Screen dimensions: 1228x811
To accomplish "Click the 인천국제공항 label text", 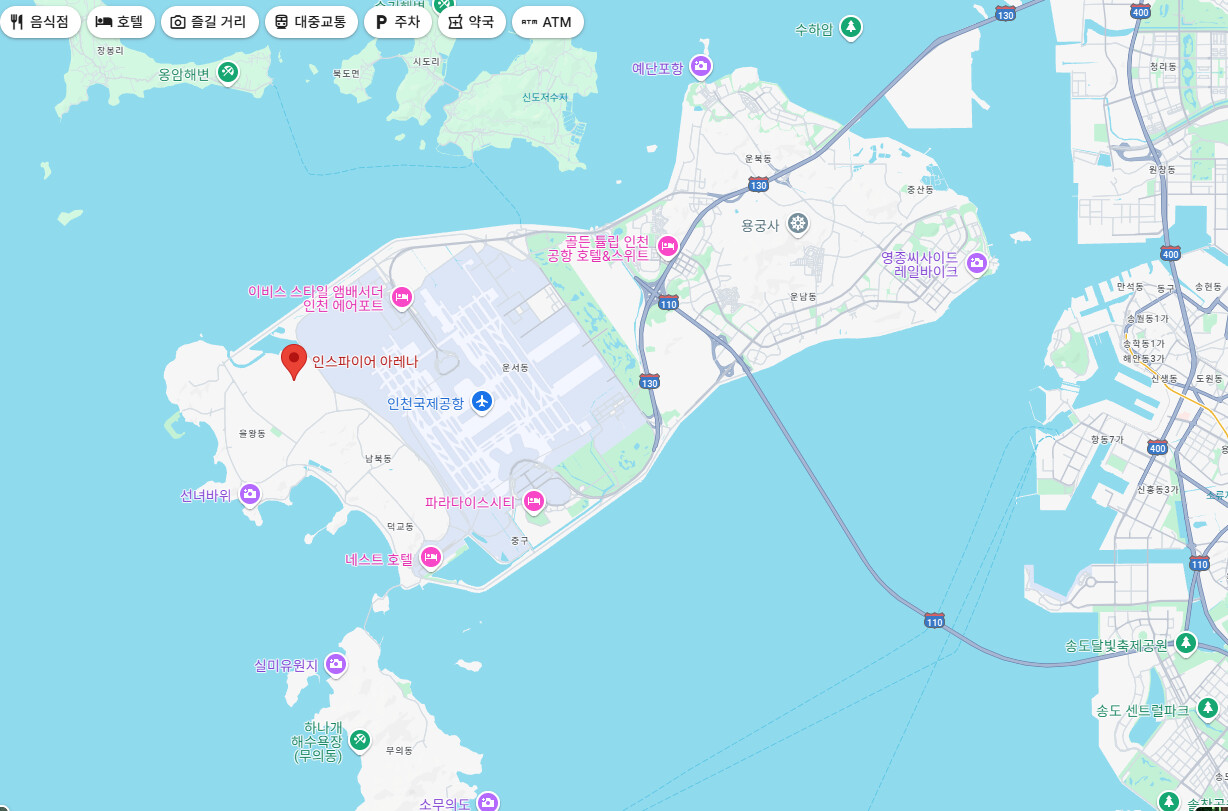I will (x=426, y=403).
